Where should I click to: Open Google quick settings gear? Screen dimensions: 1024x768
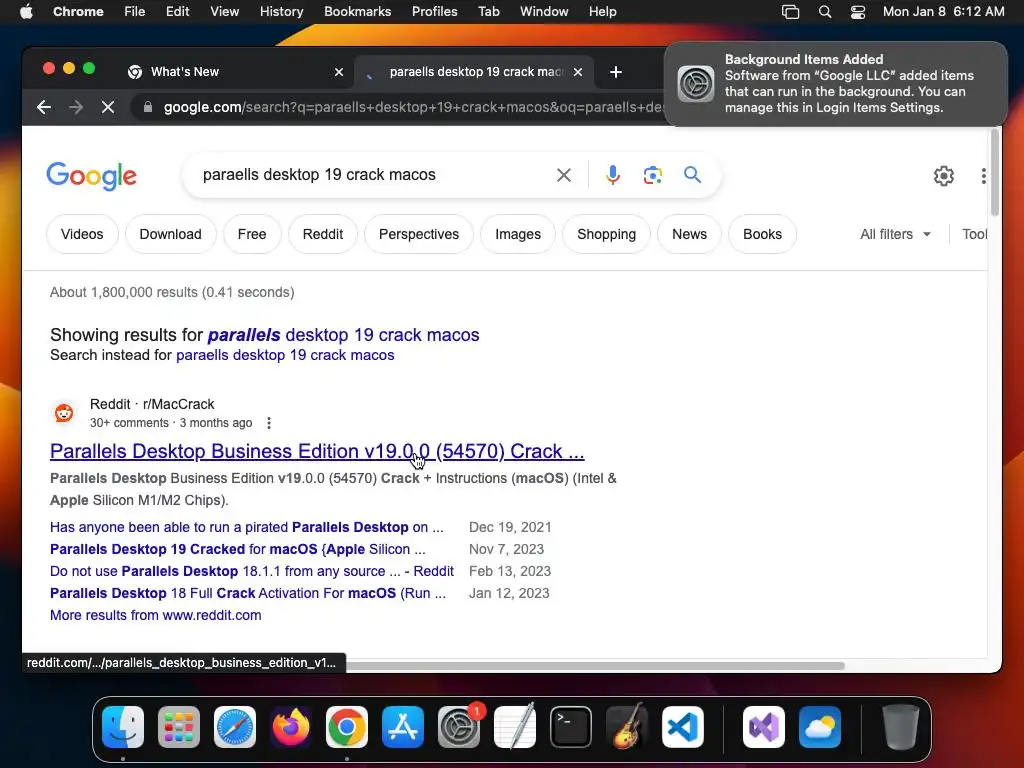(x=944, y=176)
